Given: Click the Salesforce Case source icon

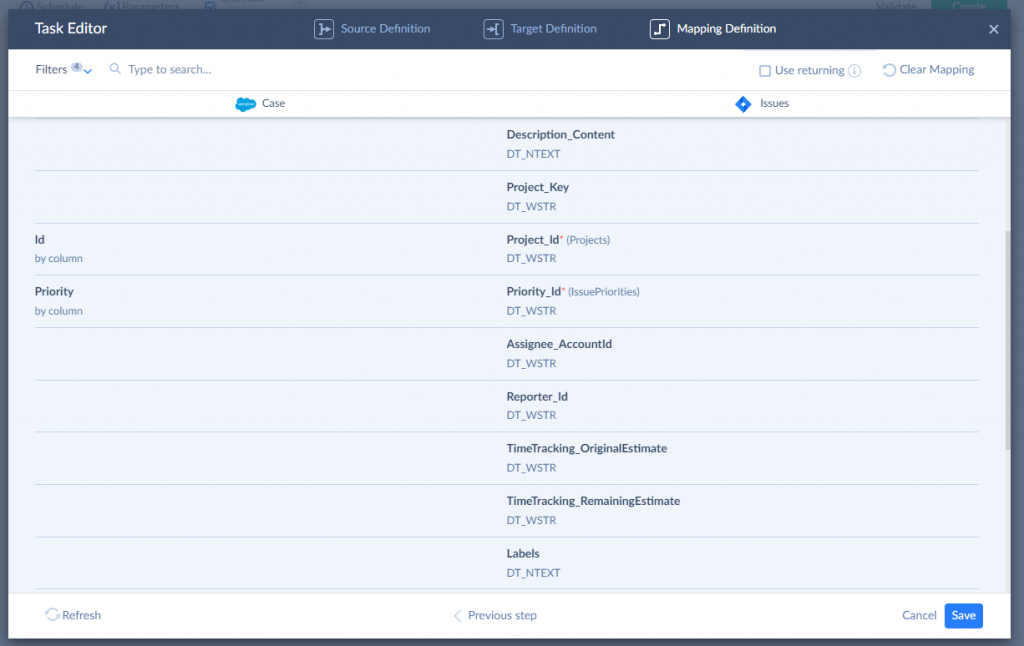Looking at the screenshot, I should click(x=246, y=103).
